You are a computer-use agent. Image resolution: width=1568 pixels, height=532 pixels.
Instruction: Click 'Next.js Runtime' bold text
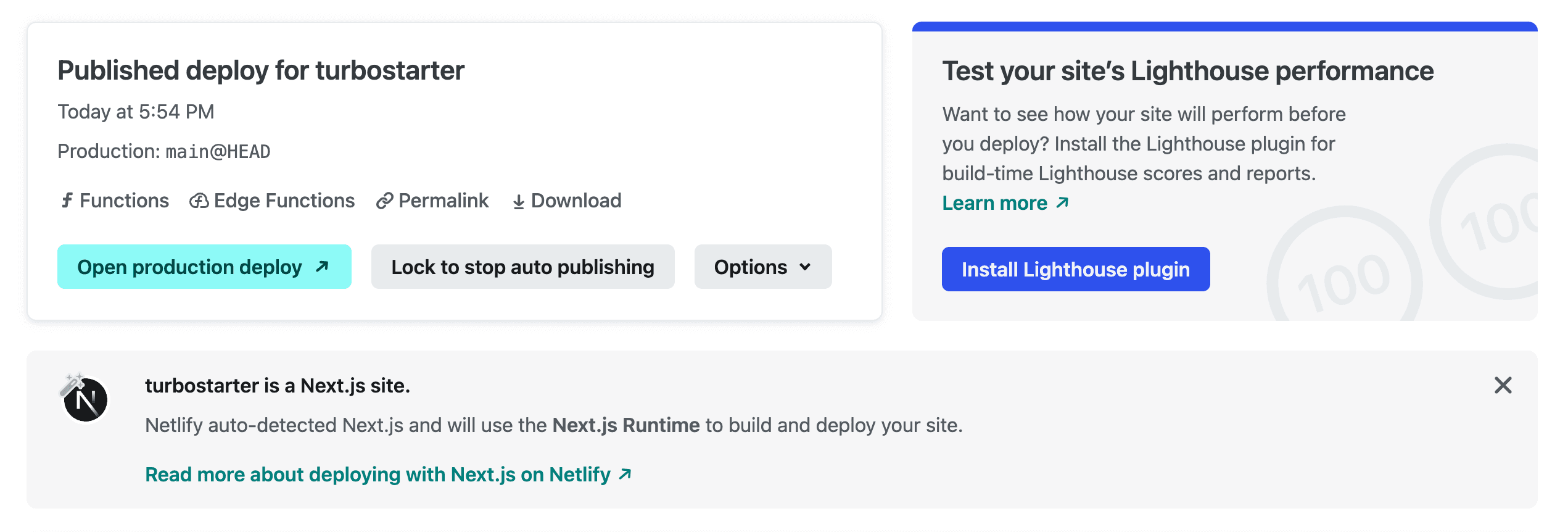pos(626,425)
